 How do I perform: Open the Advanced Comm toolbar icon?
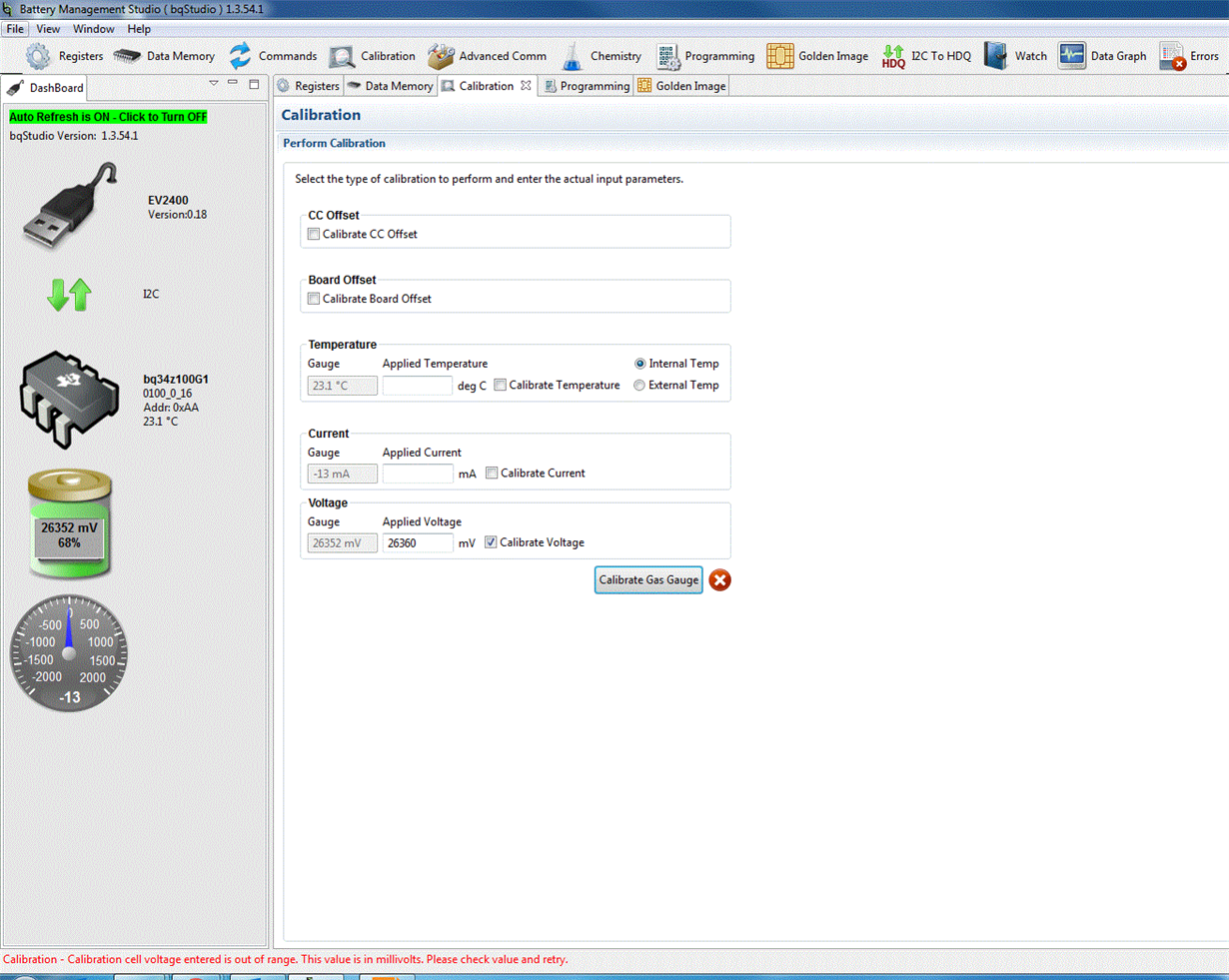click(x=441, y=56)
